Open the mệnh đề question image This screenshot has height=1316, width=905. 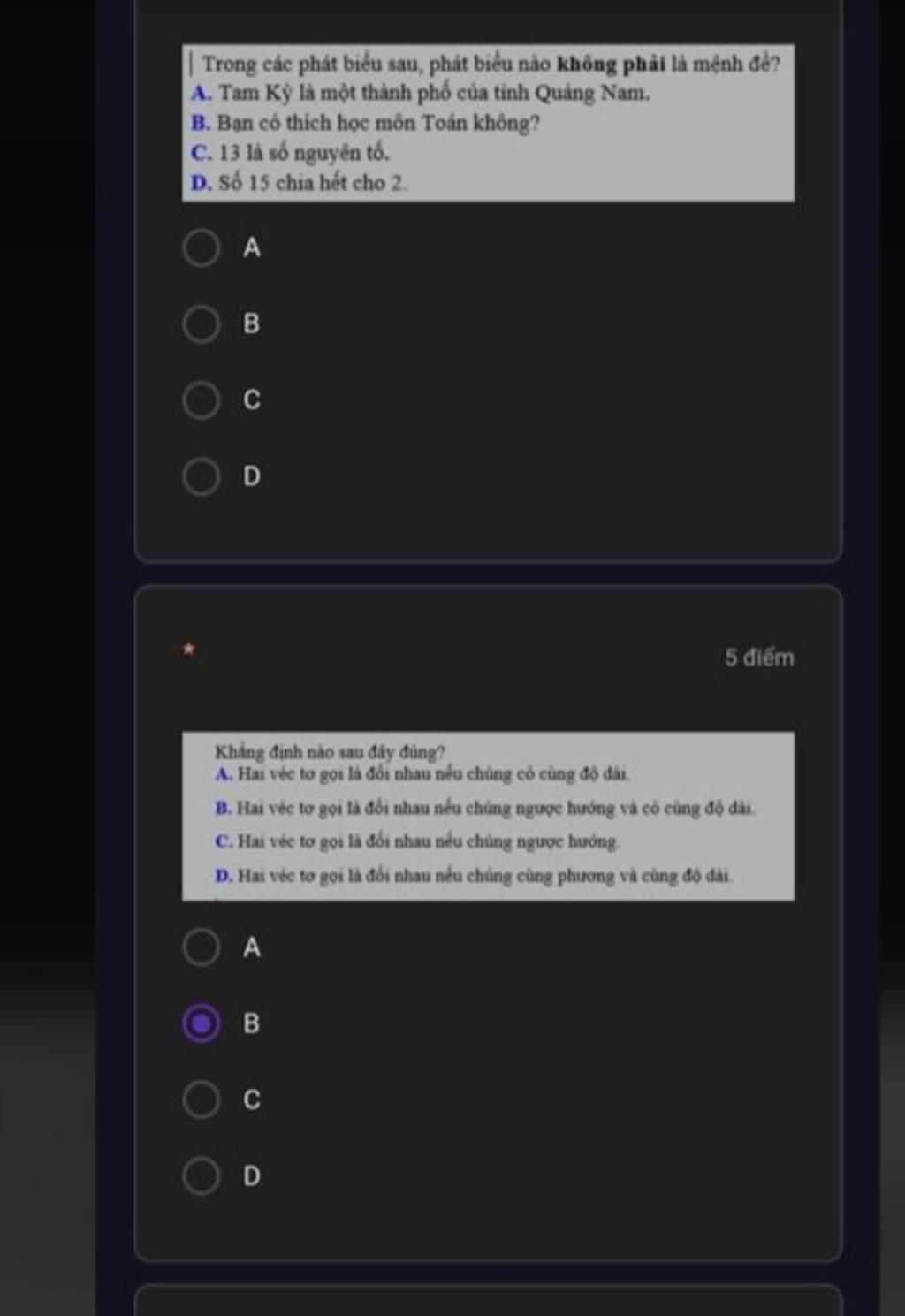(x=488, y=123)
